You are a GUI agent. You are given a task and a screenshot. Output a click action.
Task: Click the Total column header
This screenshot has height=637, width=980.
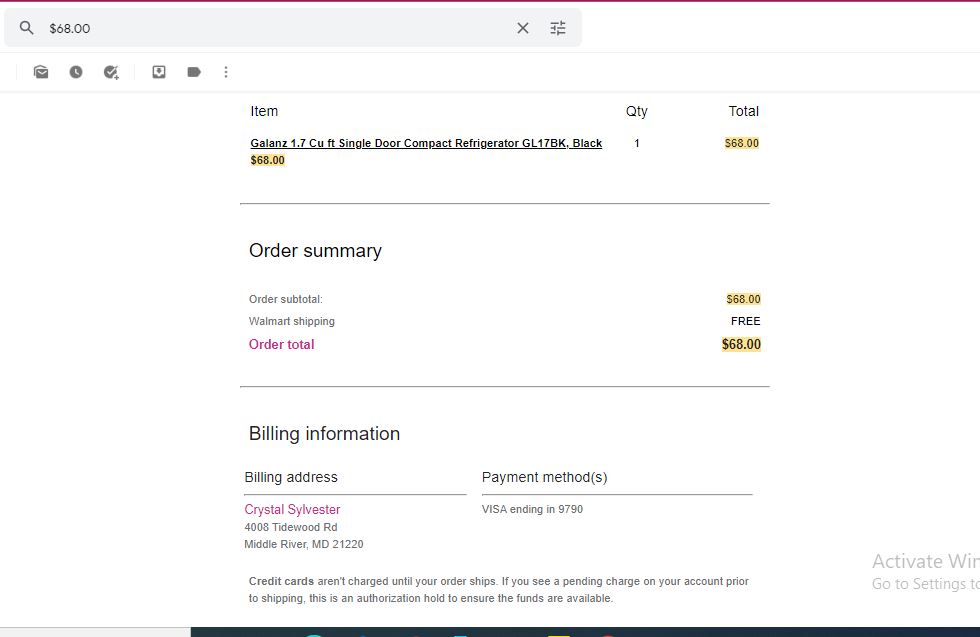(x=743, y=111)
